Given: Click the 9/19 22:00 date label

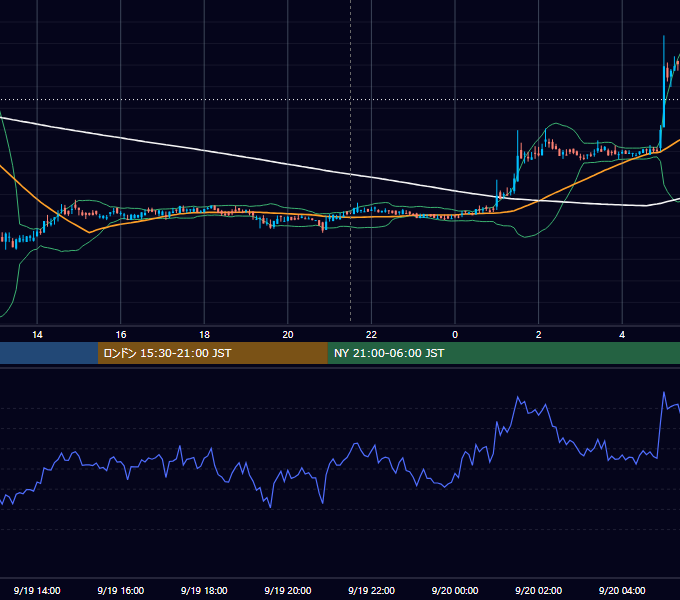Looking at the screenshot, I should (372, 590).
